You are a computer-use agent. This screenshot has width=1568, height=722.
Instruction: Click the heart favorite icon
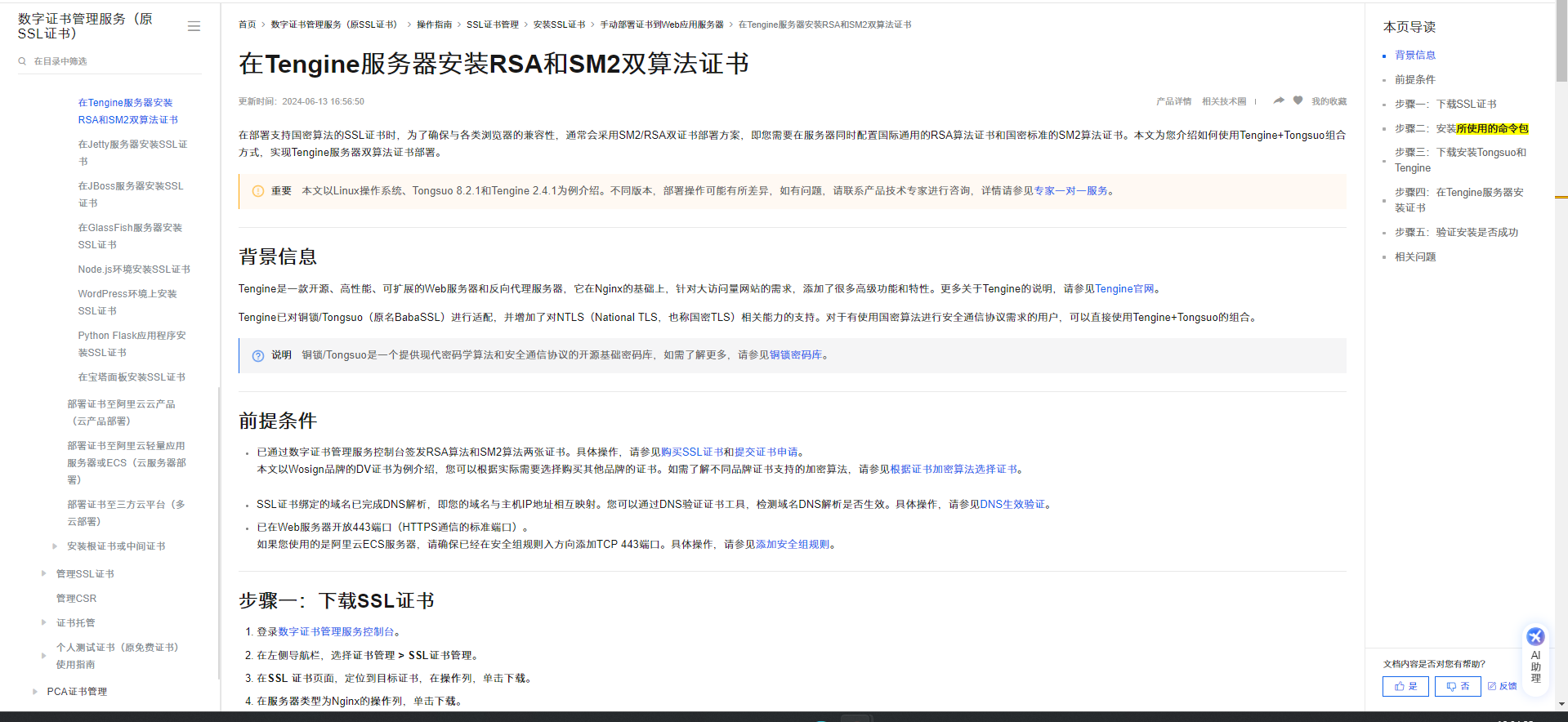point(1298,100)
